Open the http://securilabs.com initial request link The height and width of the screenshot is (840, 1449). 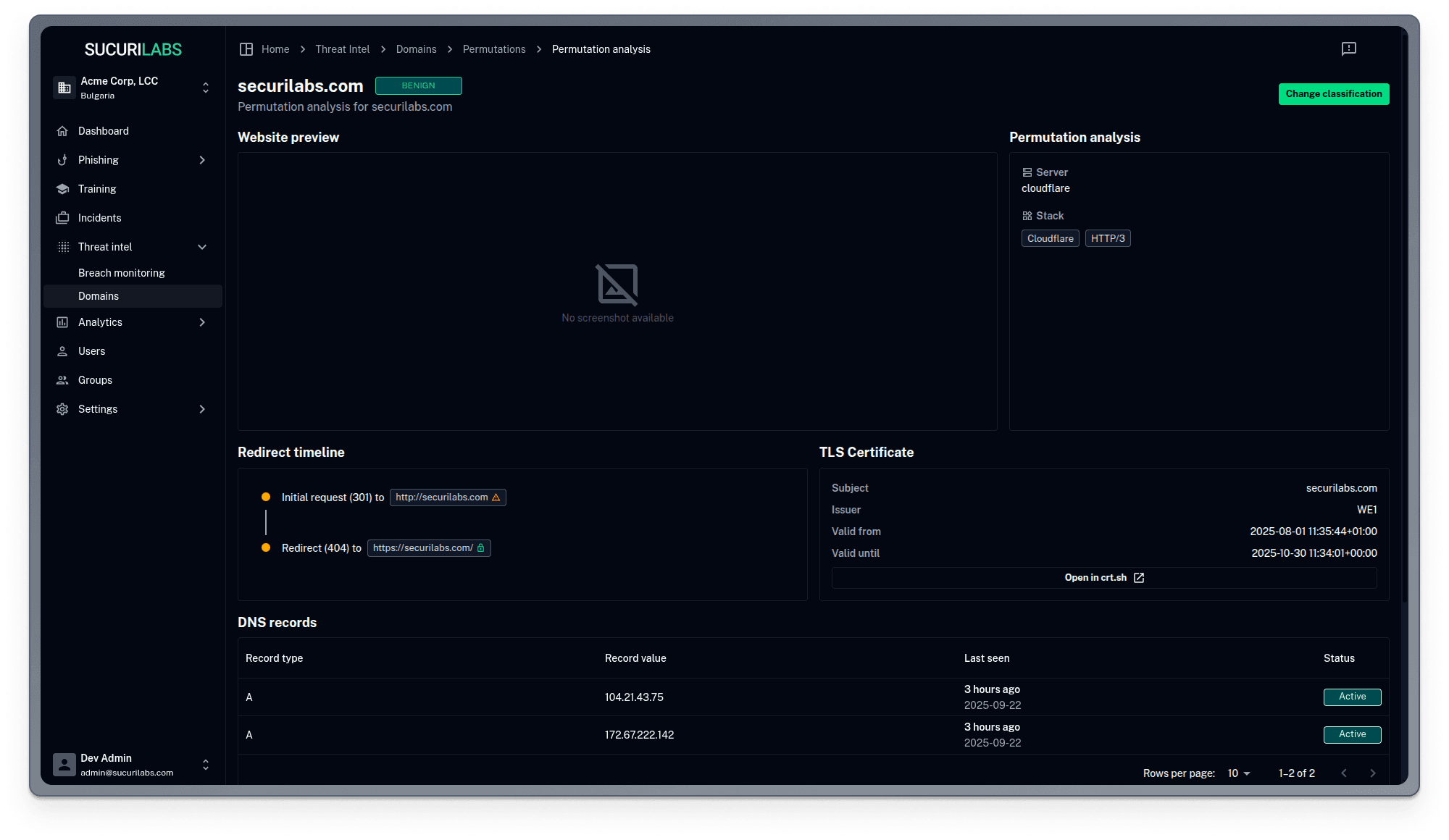pos(448,497)
